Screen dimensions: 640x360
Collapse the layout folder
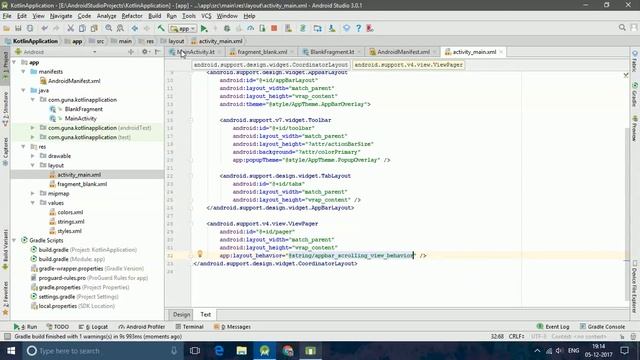click(x=33, y=165)
